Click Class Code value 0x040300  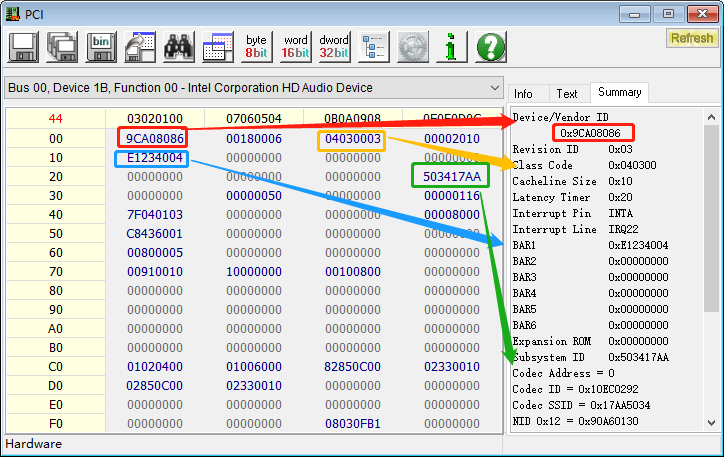(632, 165)
